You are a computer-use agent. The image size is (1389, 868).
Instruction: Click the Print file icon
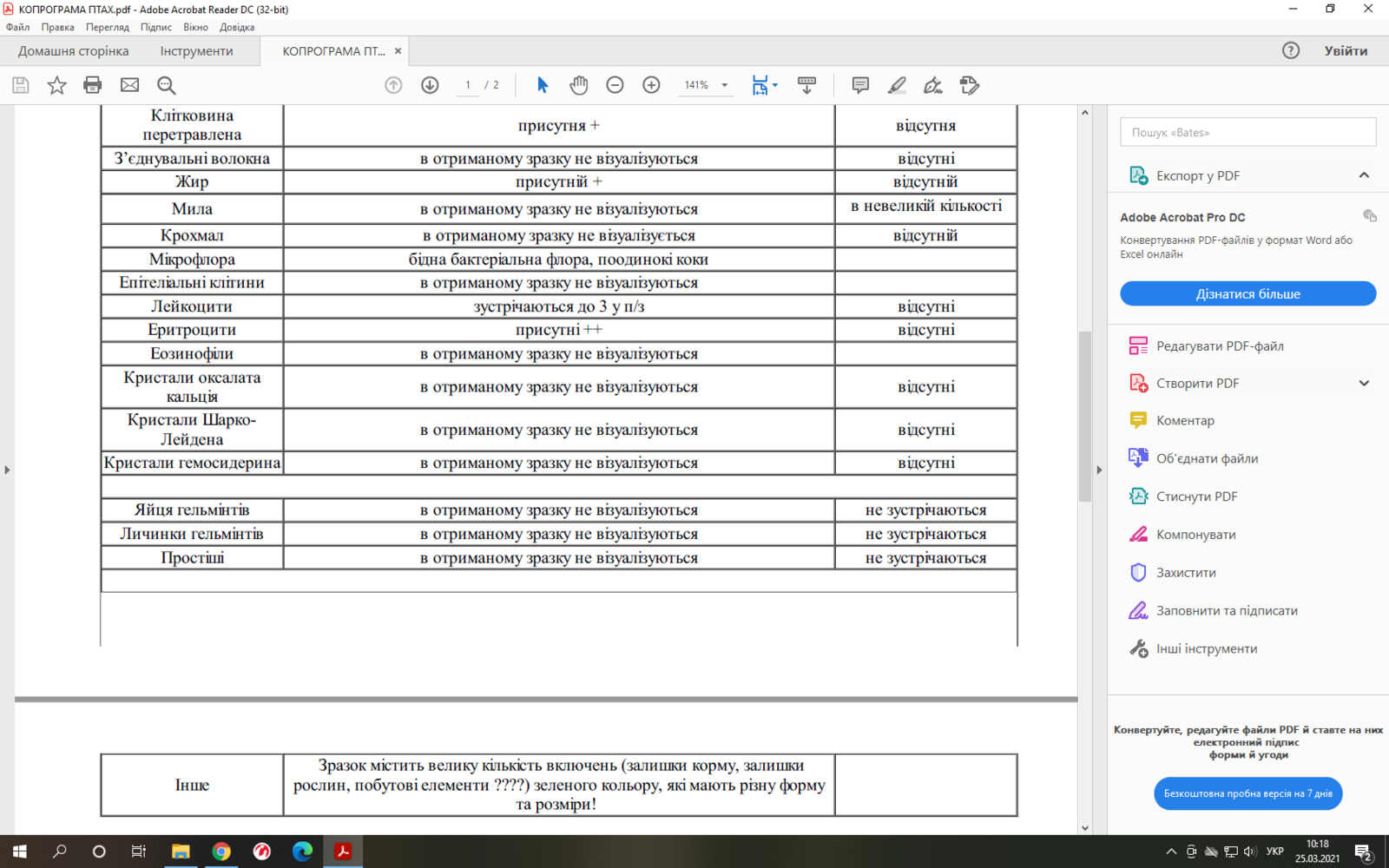click(93, 85)
